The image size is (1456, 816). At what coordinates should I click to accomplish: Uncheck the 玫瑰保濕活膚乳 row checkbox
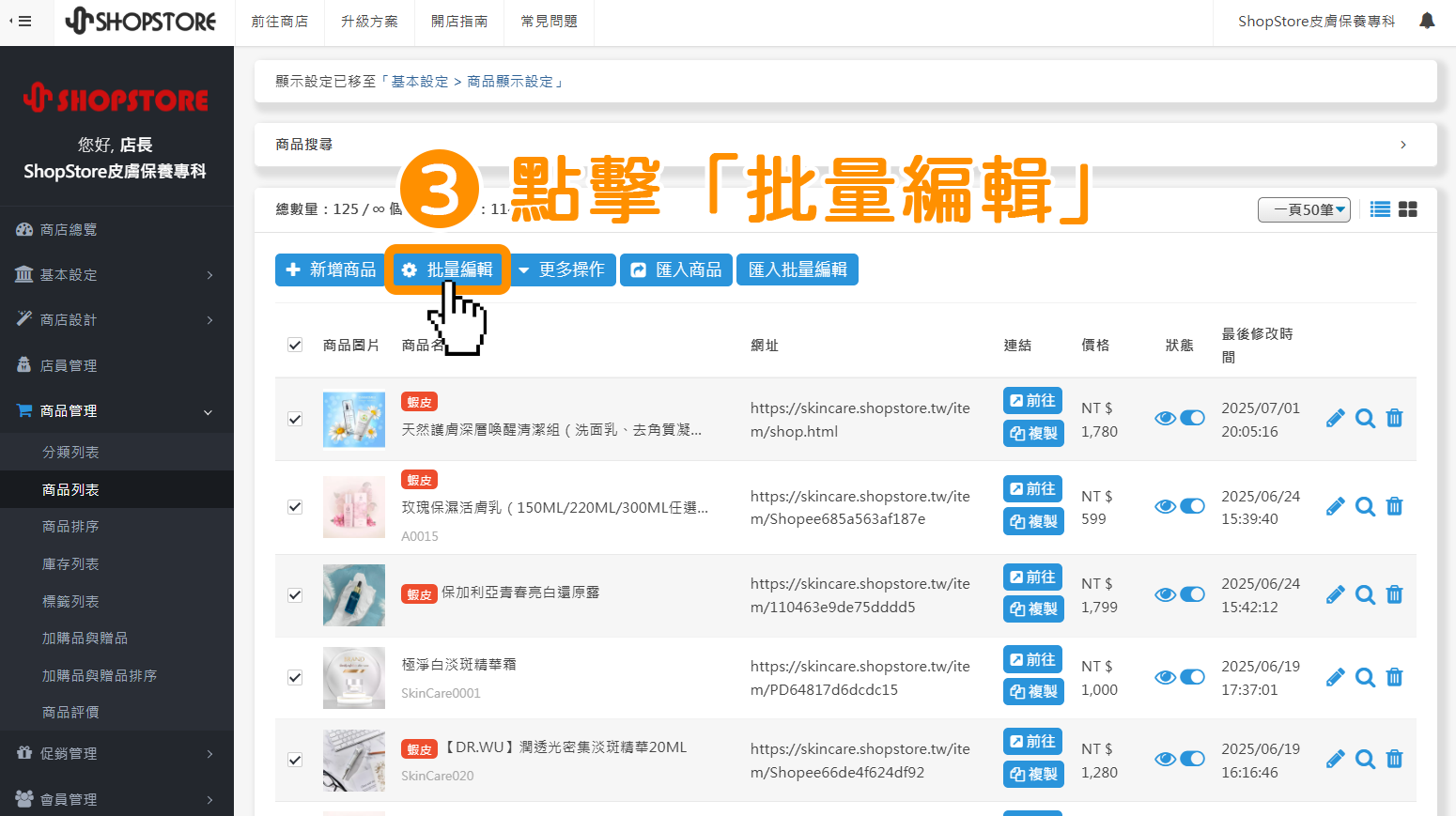click(x=295, y=507)
